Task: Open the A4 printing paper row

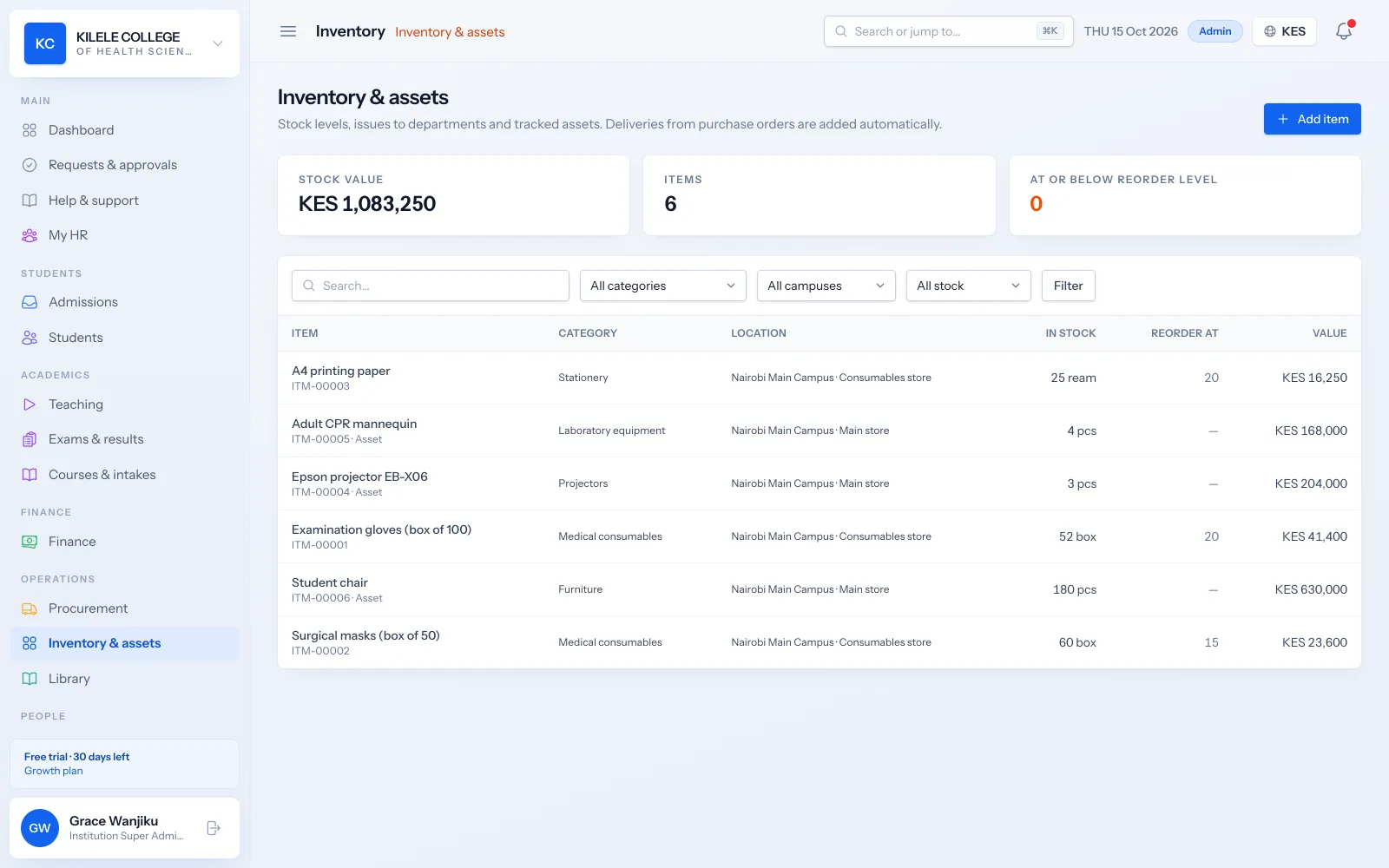Action: 819,378
